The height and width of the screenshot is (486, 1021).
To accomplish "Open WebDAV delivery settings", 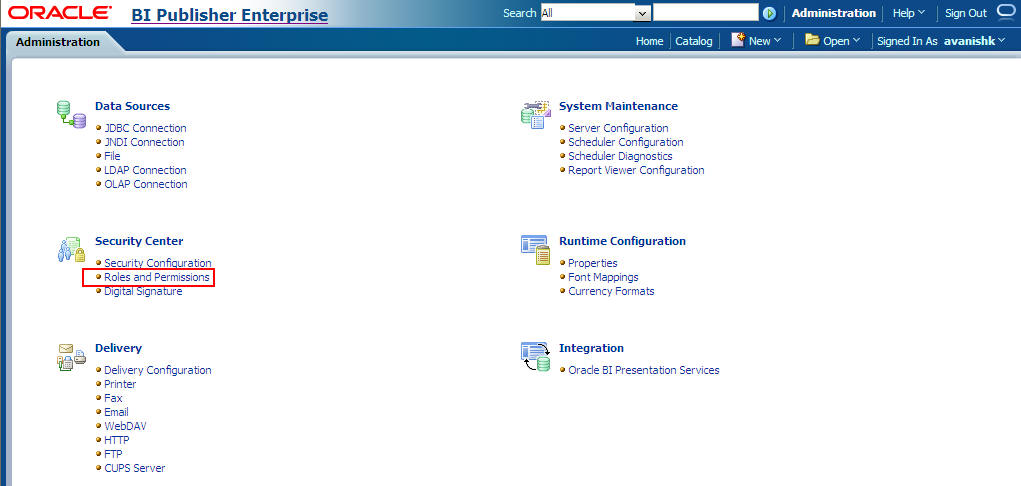I will pyautogui.click(x=125, y=426).
